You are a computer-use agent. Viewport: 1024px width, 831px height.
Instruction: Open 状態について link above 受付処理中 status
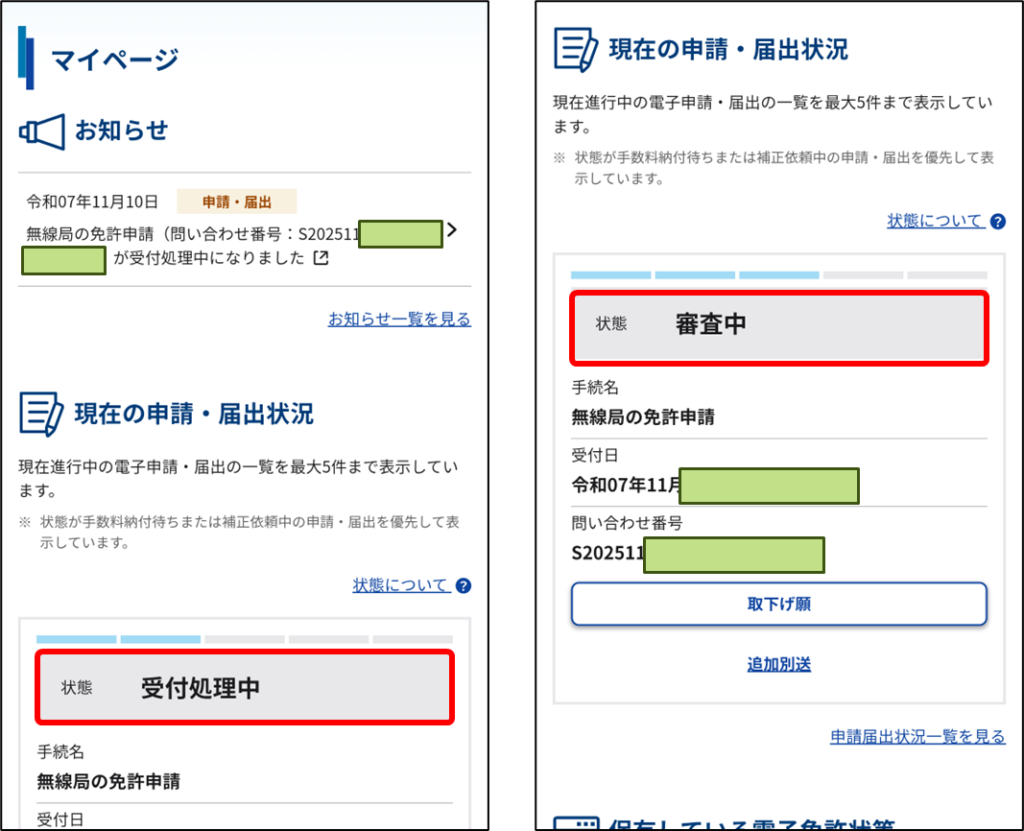(x=401, y=585)
